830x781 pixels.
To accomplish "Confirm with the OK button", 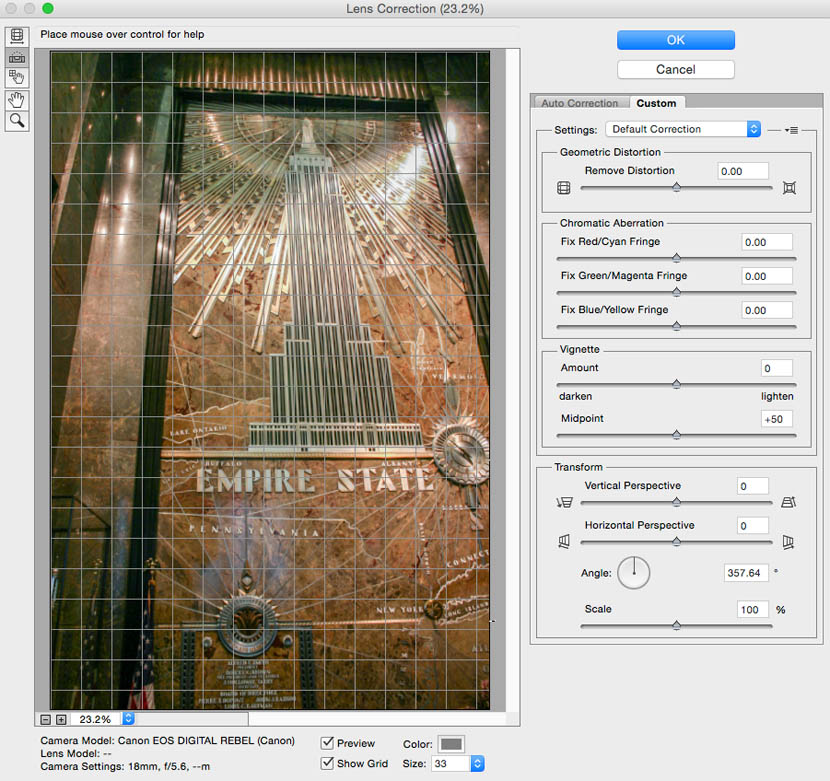I will [x=676, y=40].
